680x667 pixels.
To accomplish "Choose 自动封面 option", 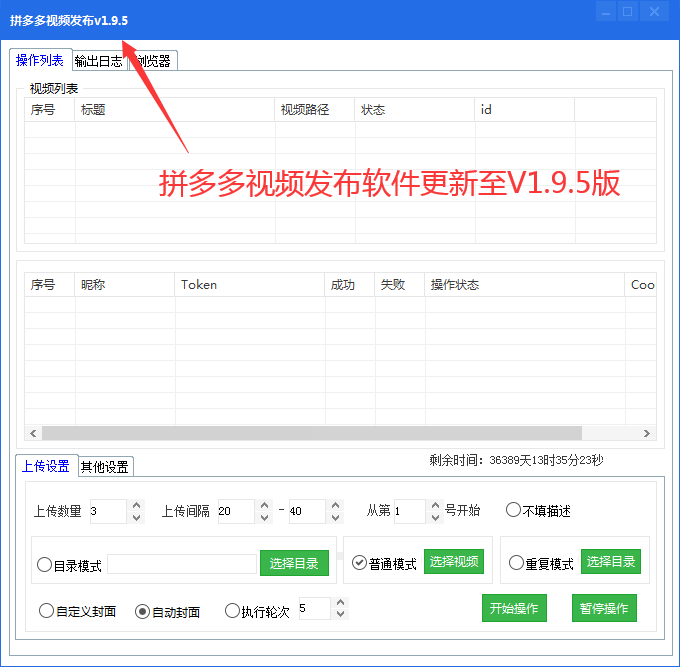I will coord(167,612).
